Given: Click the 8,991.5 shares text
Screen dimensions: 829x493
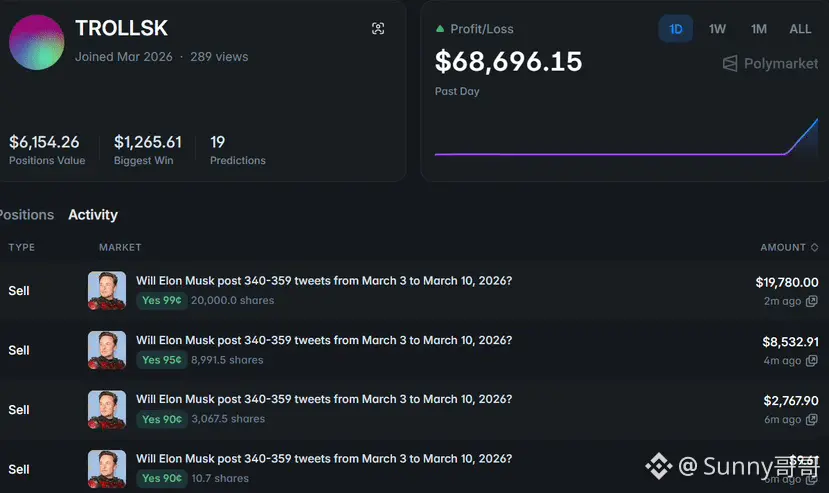Looking at the screenshot, I should click(x=227, y=360).
